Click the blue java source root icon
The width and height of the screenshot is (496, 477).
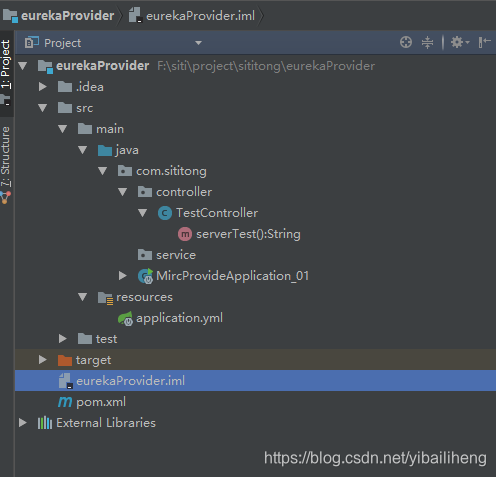tap(105, 150)
